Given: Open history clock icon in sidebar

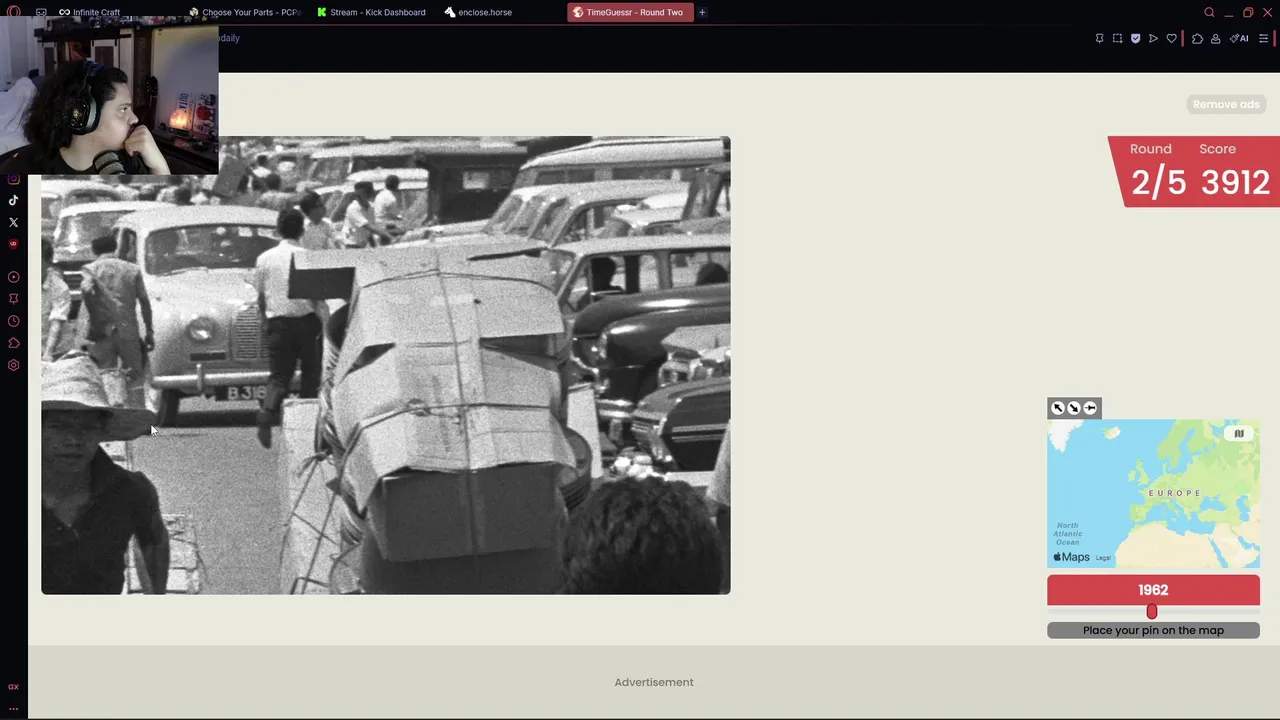Looking at the screenshot, I should (x=13, y=321).
